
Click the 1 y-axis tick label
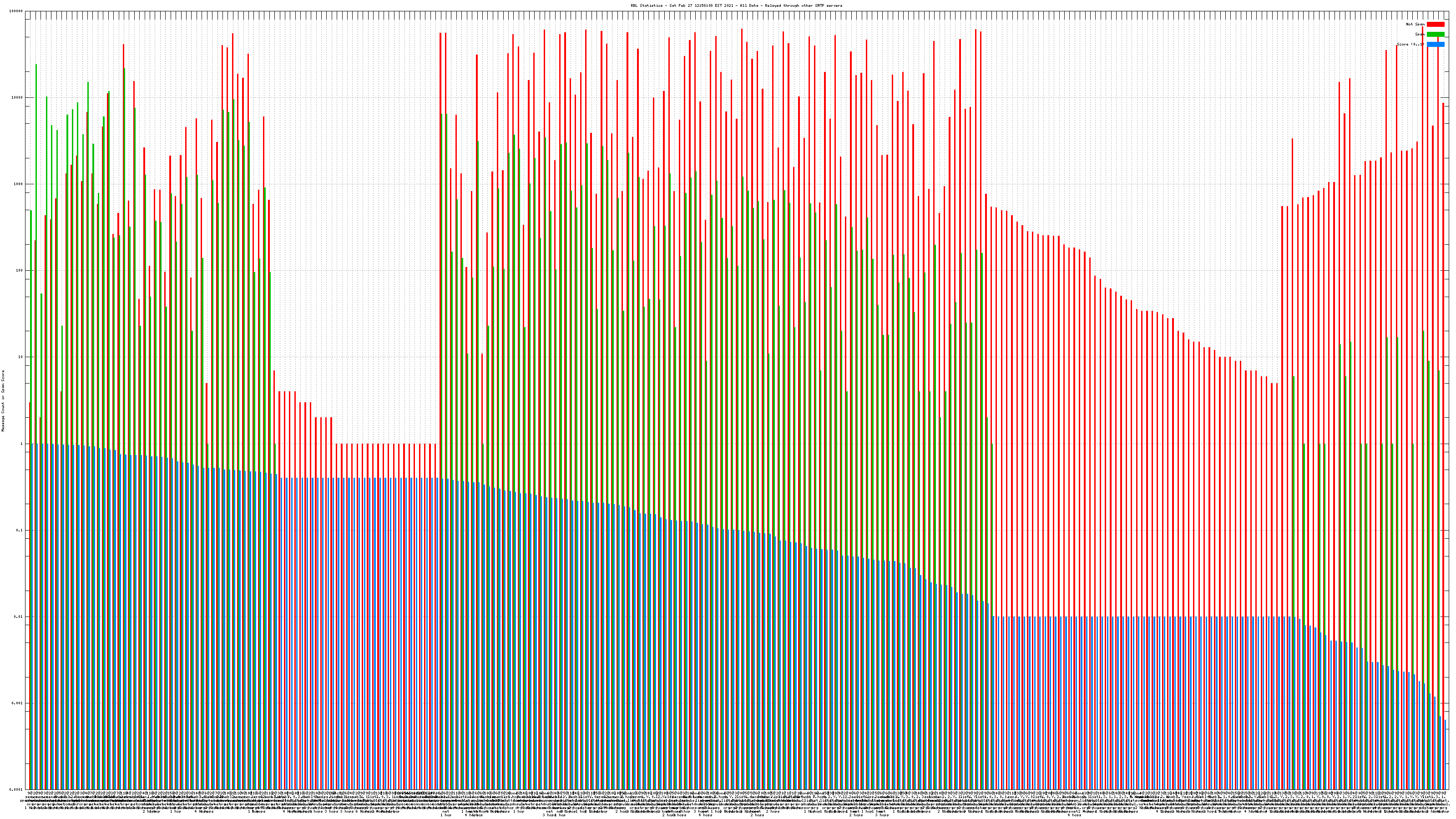(x=22, y=444)
